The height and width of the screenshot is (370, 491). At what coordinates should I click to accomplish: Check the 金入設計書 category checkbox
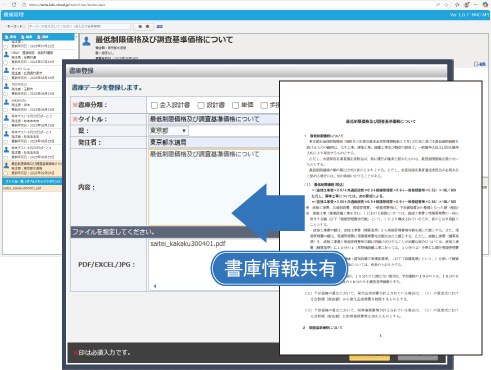(x=154, y=105)
